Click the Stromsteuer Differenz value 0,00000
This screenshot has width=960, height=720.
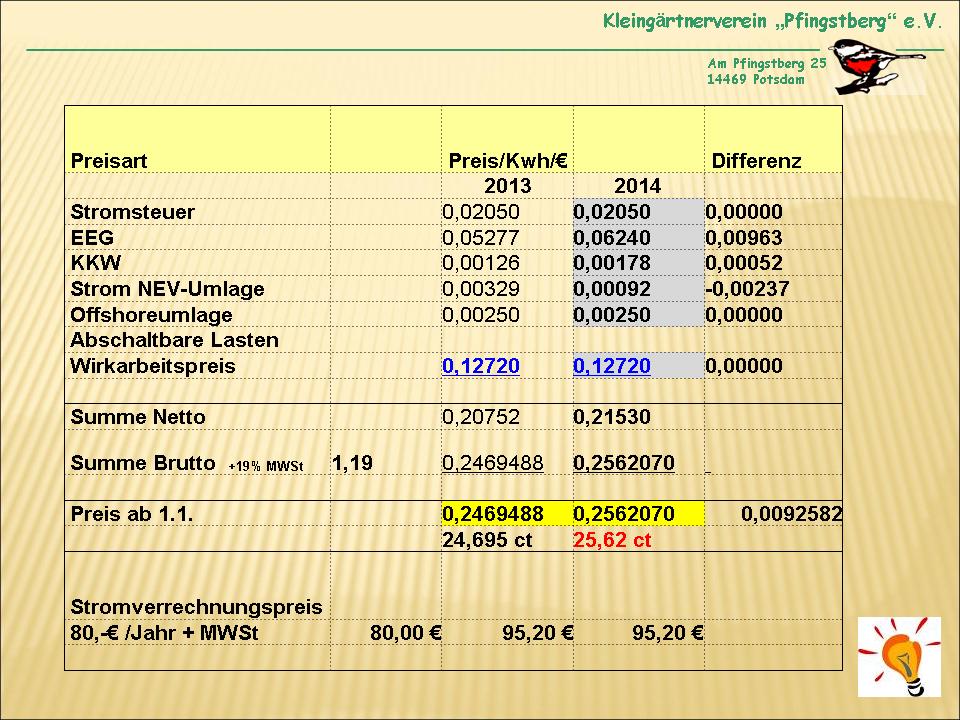(744, 212)
